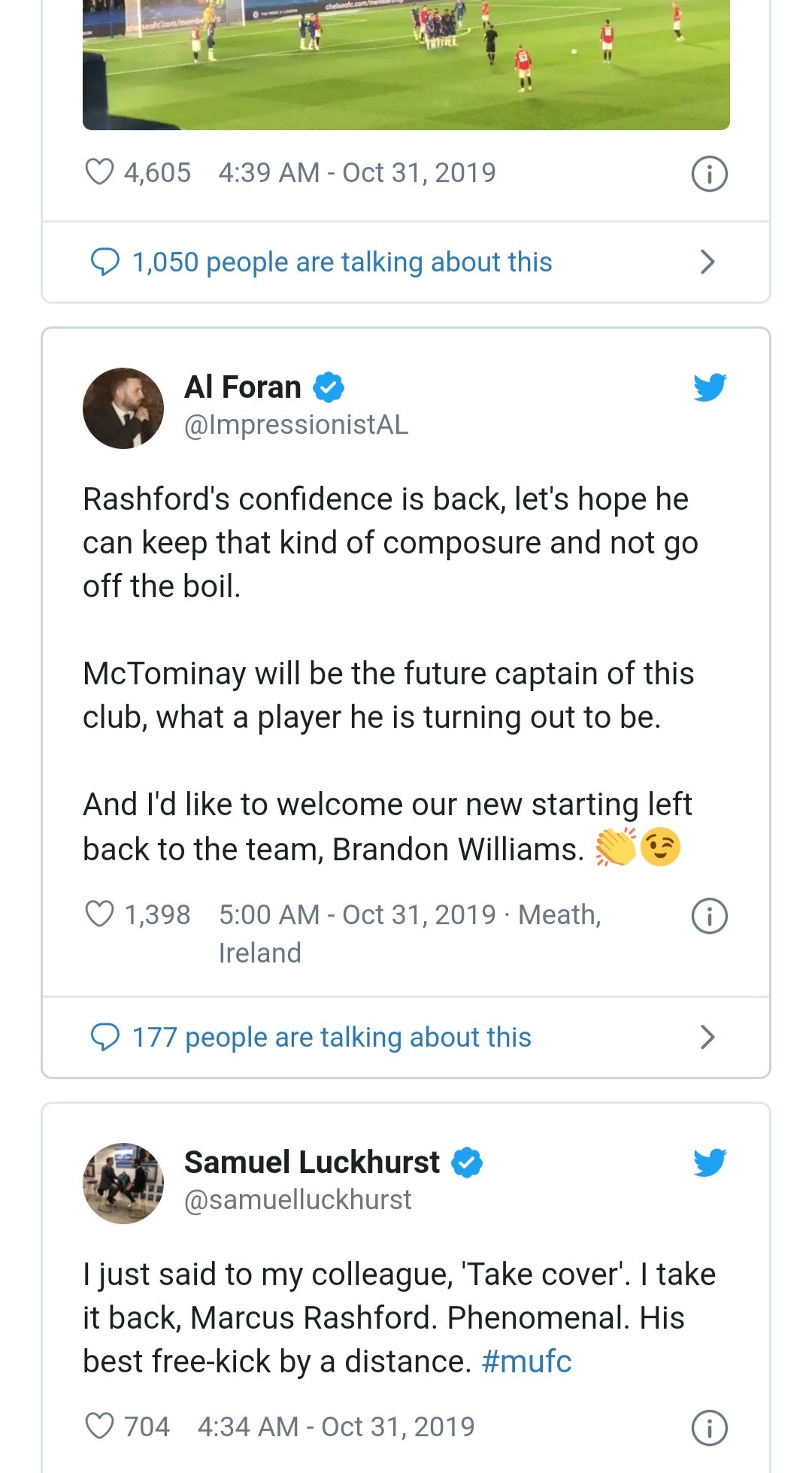Open the conversation via 1,050 people talking link
The width and height of the screenshot is (812, 1473).
coord(342,262)
